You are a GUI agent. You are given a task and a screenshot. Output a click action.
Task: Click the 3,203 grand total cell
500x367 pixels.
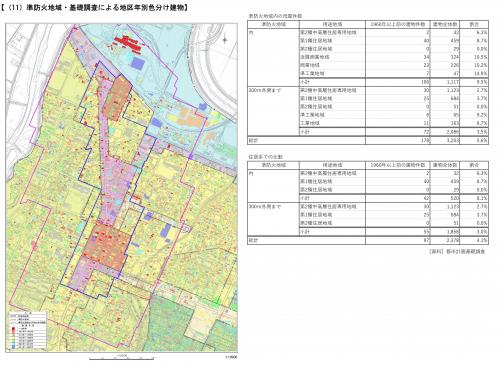(x=452, y=140)
